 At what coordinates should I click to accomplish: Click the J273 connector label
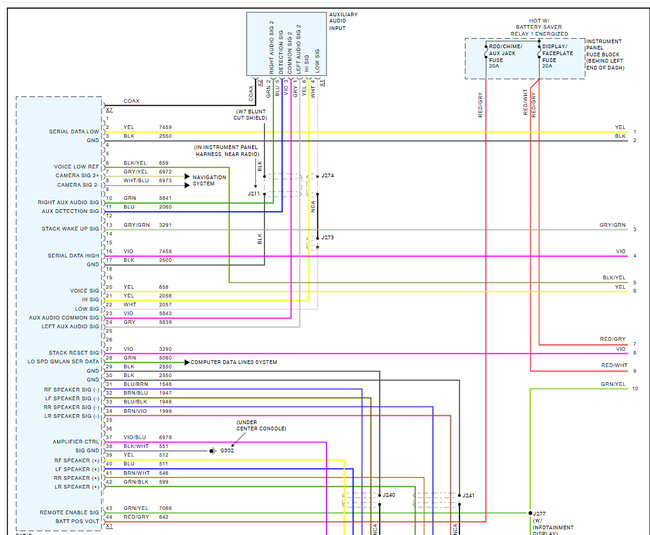pyautogui.click(x=327, y=237)
